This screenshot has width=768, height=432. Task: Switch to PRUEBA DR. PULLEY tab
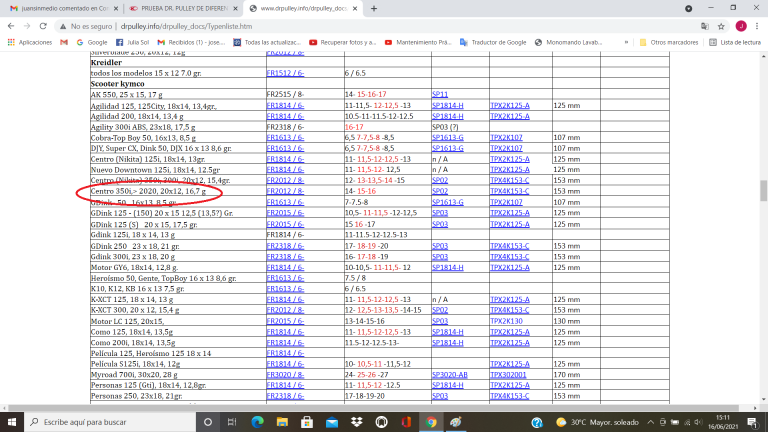[x=182, y=8]
